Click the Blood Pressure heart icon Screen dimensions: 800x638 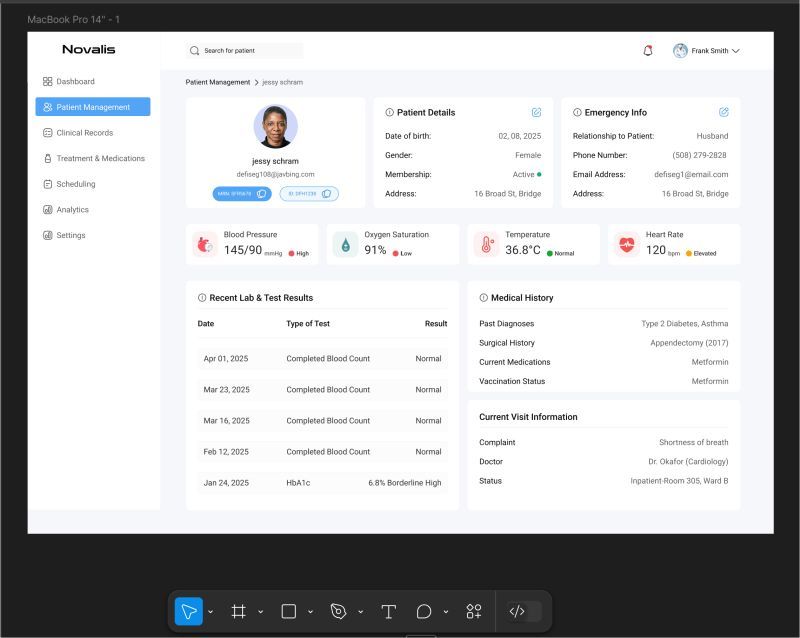(205, 244)
